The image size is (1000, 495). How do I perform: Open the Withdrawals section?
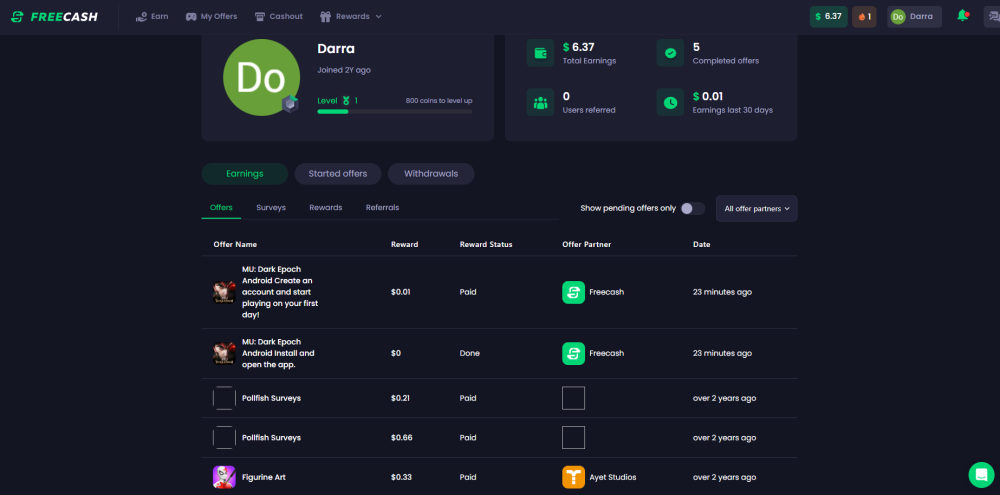431,174
